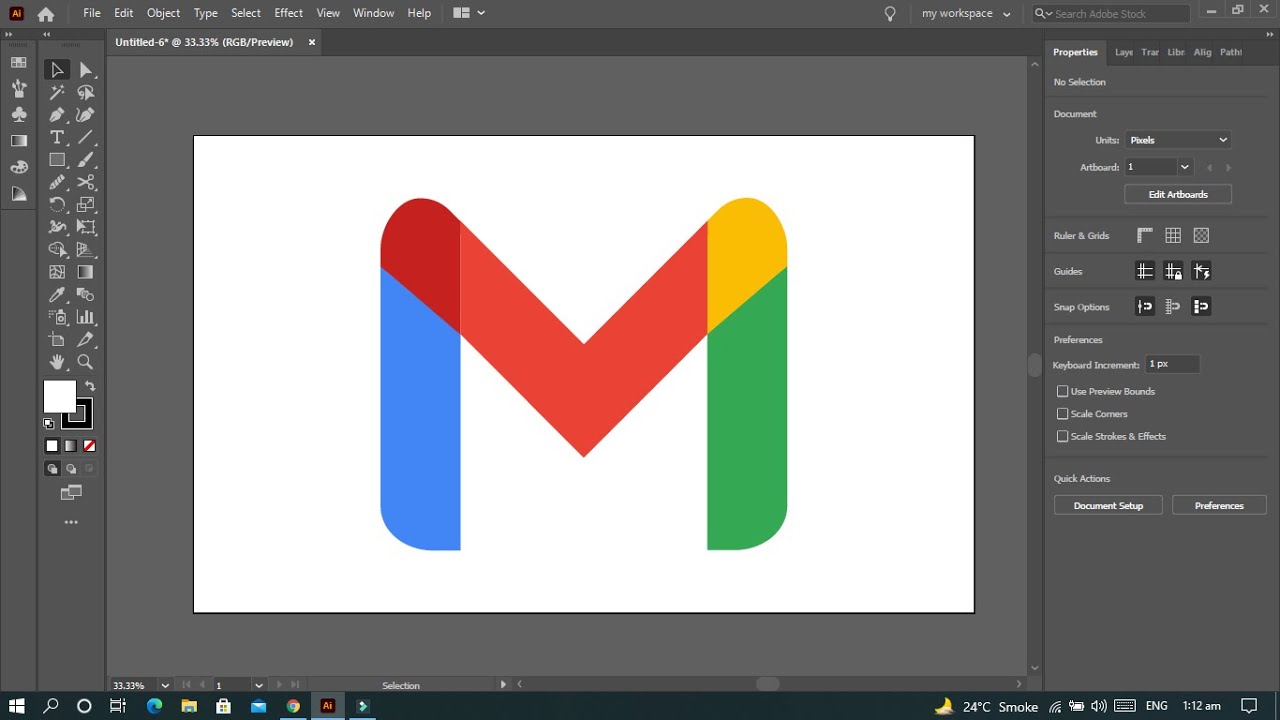This screenshot has height=720, width=1280.
Task: Click the Edit Artboards button
Action: pos(1178,194)
